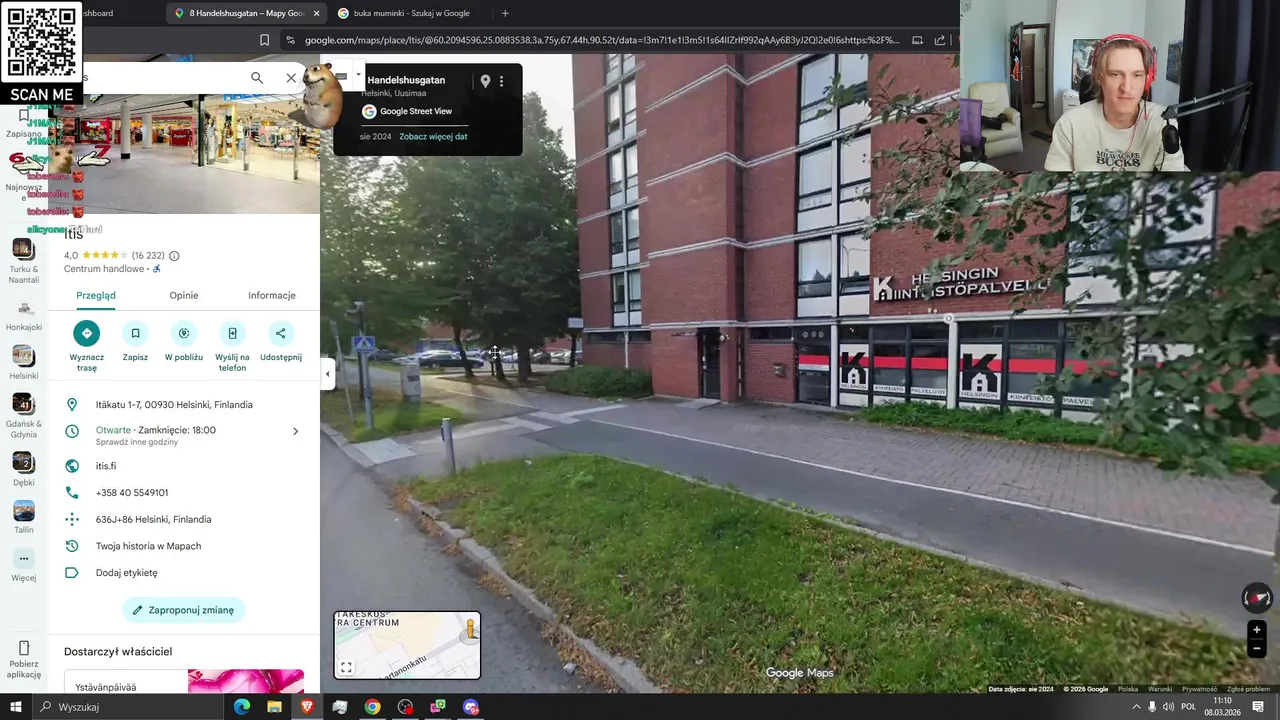Collapse the side panel arrow

[327, 374]
